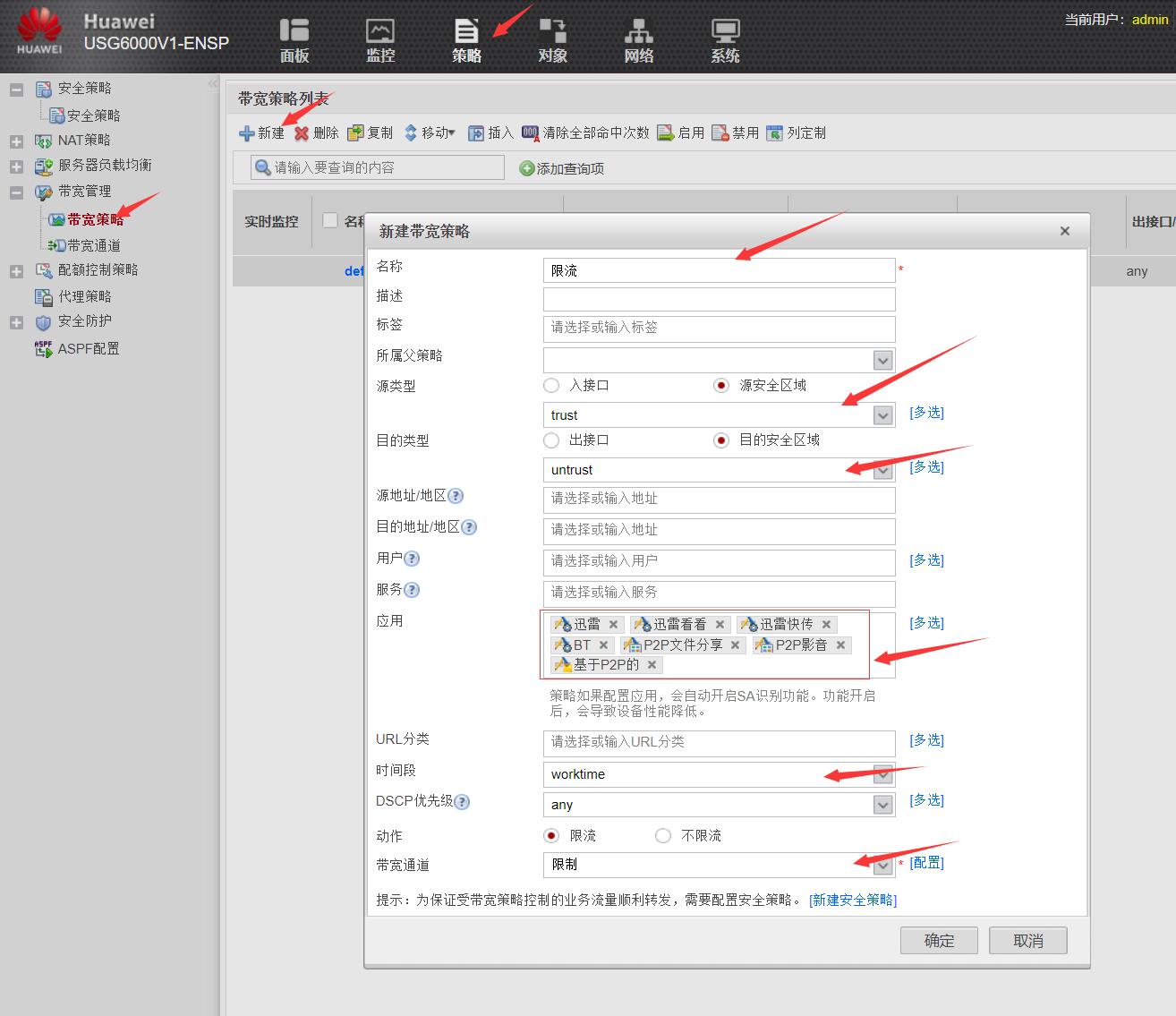Screen dimensions: 1176x1016
Task: Click the 新建安全策略 link
Action: pos(851,900)
